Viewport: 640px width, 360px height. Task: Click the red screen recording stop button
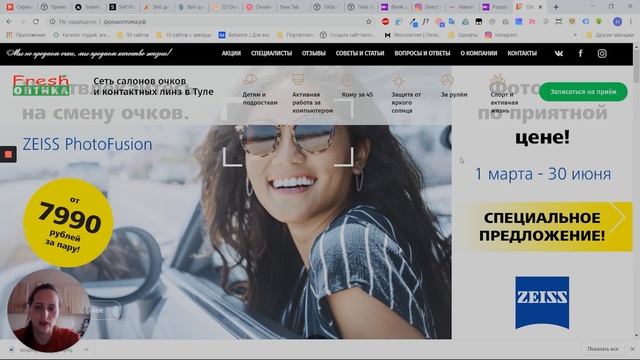pyautogui.click(x=8, y=154)
